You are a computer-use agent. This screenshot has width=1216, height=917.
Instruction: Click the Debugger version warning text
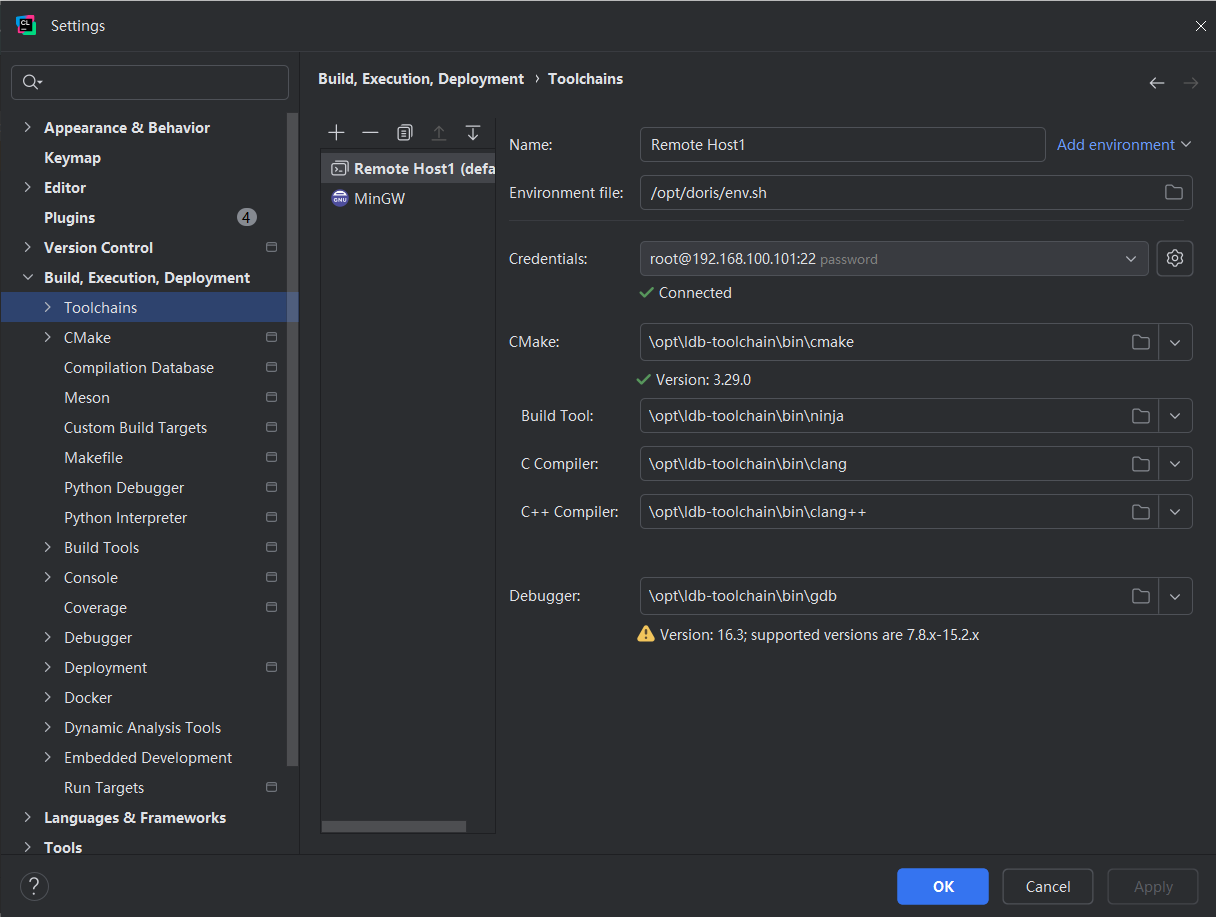(819, 634)
